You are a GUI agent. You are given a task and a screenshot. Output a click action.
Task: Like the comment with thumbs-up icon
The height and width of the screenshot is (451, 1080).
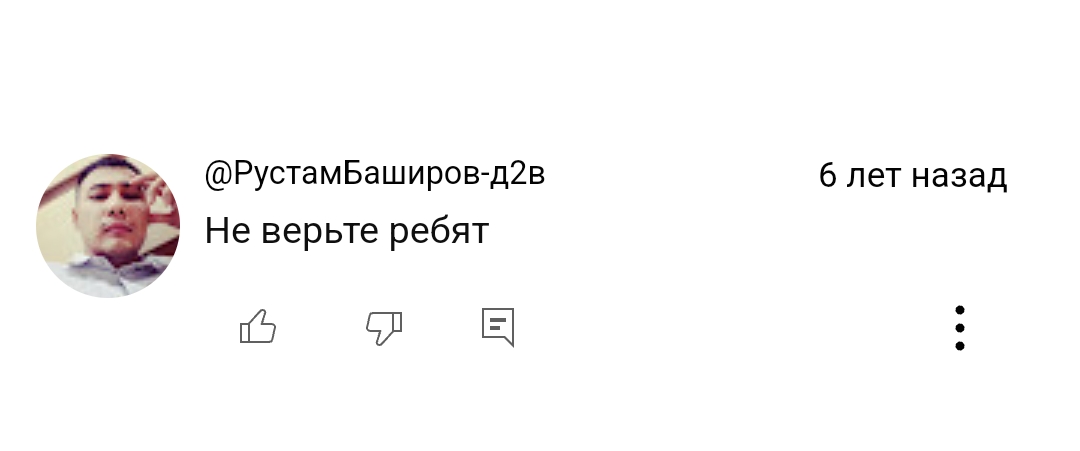(x=258, y=327)
